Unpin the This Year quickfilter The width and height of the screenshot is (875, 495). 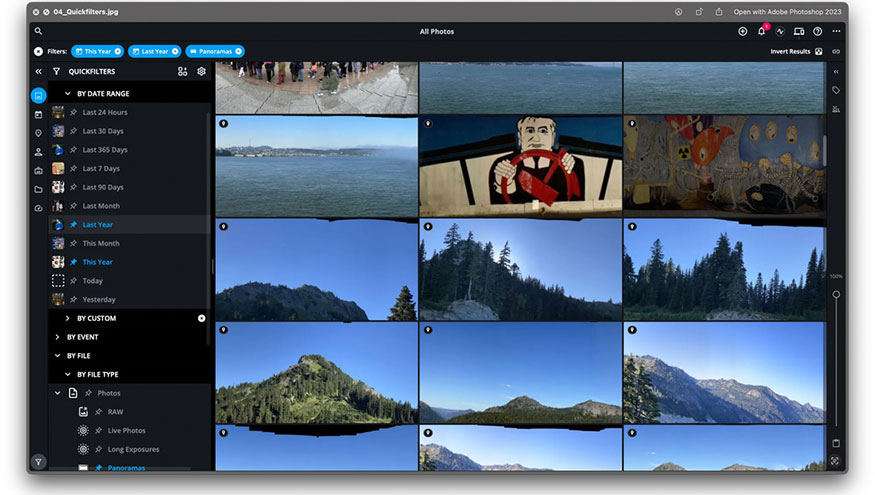click(73, 262)
